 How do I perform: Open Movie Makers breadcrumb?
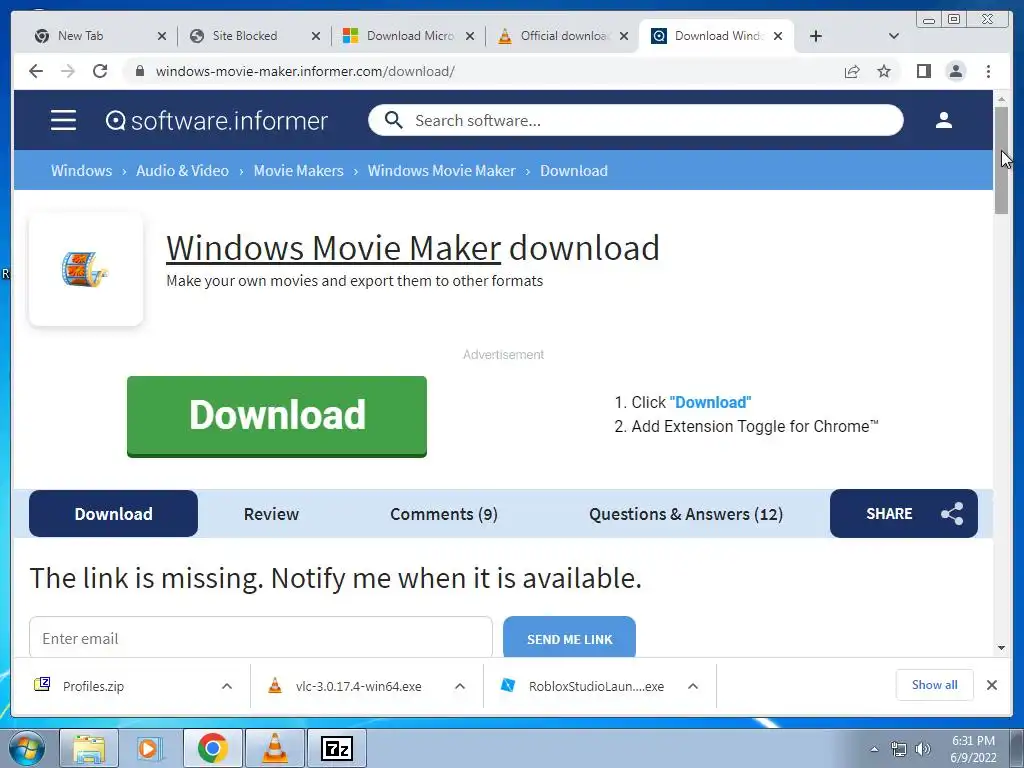298,171
